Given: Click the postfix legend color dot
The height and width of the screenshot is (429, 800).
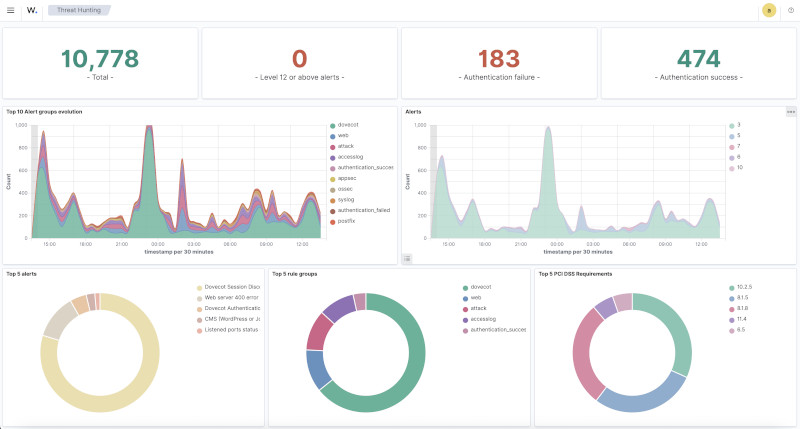Looking at the screenshot, I should pyautogui.click(x=332, y=220).
